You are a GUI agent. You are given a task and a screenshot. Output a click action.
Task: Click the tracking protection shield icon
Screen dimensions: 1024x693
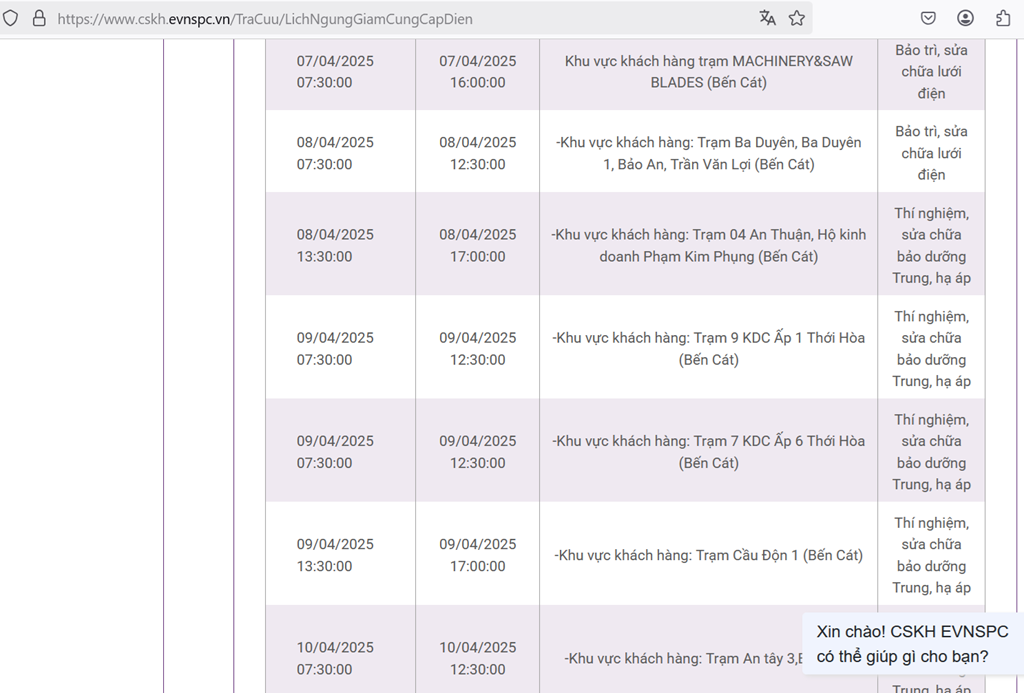click(x=11, y=18)
